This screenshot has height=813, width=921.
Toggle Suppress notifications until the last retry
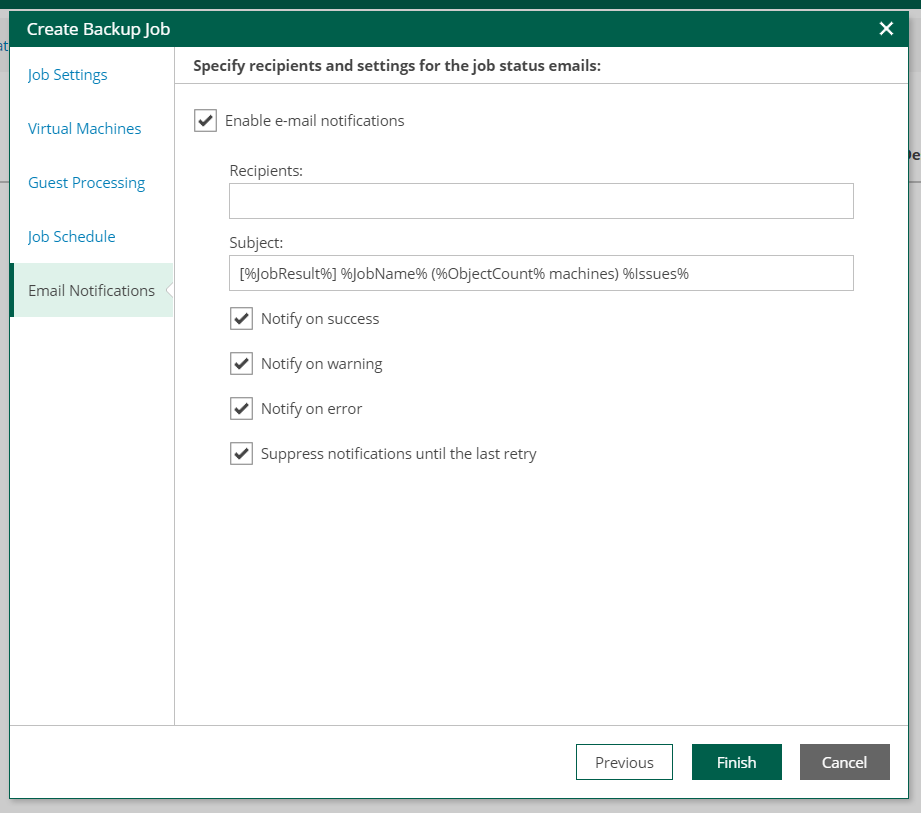click(x=241, y=453)
